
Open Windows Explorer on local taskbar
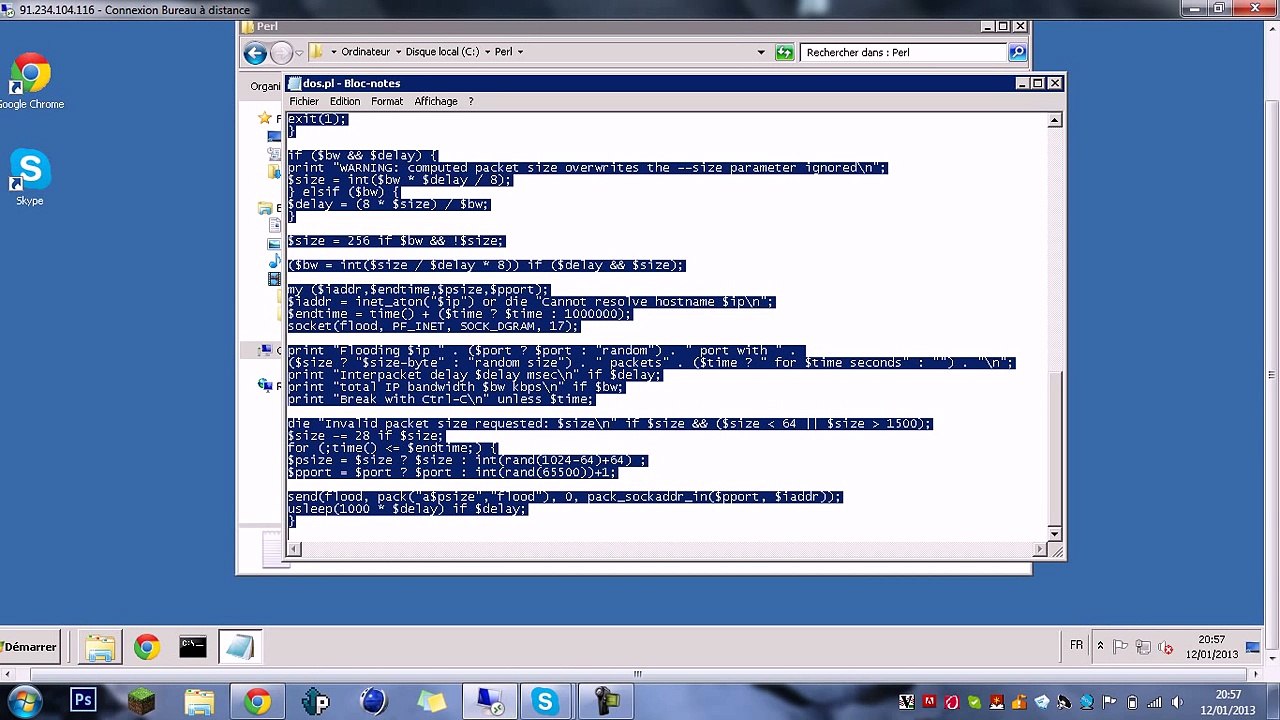click(199, 701)
